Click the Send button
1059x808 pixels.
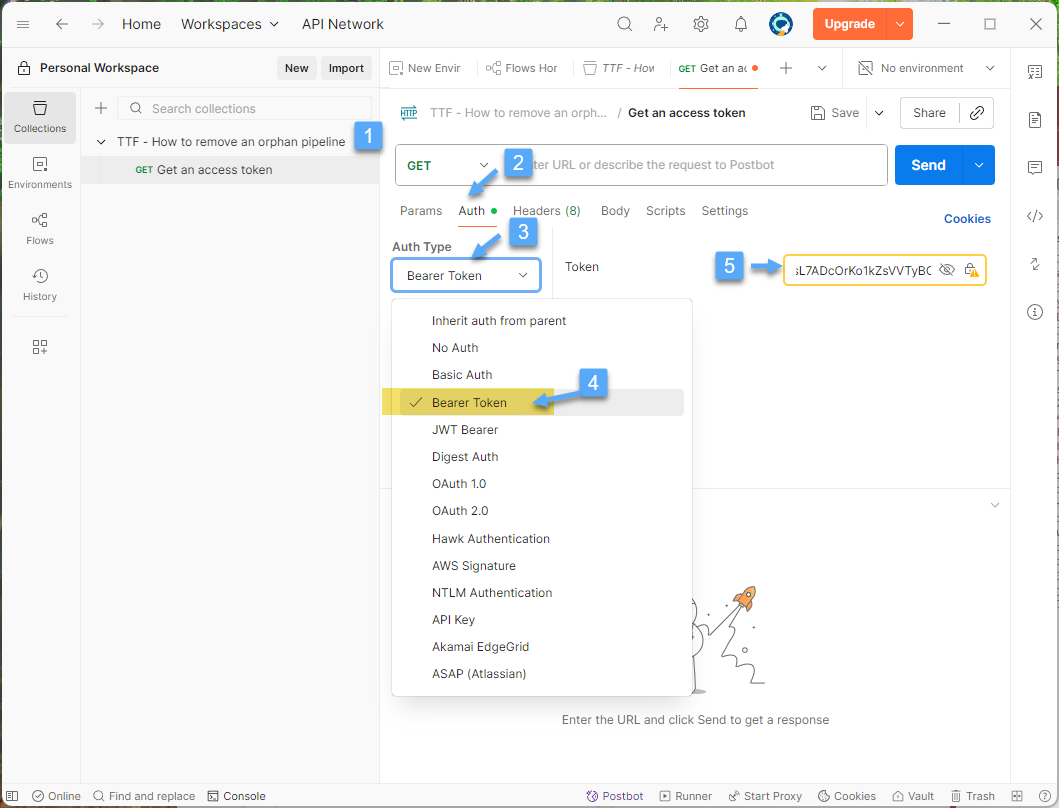coord(928,165)
